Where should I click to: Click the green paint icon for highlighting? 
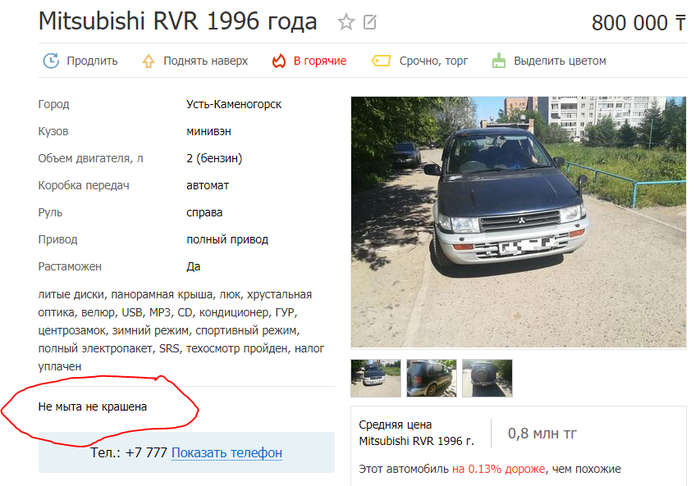[x=499, y=61]
